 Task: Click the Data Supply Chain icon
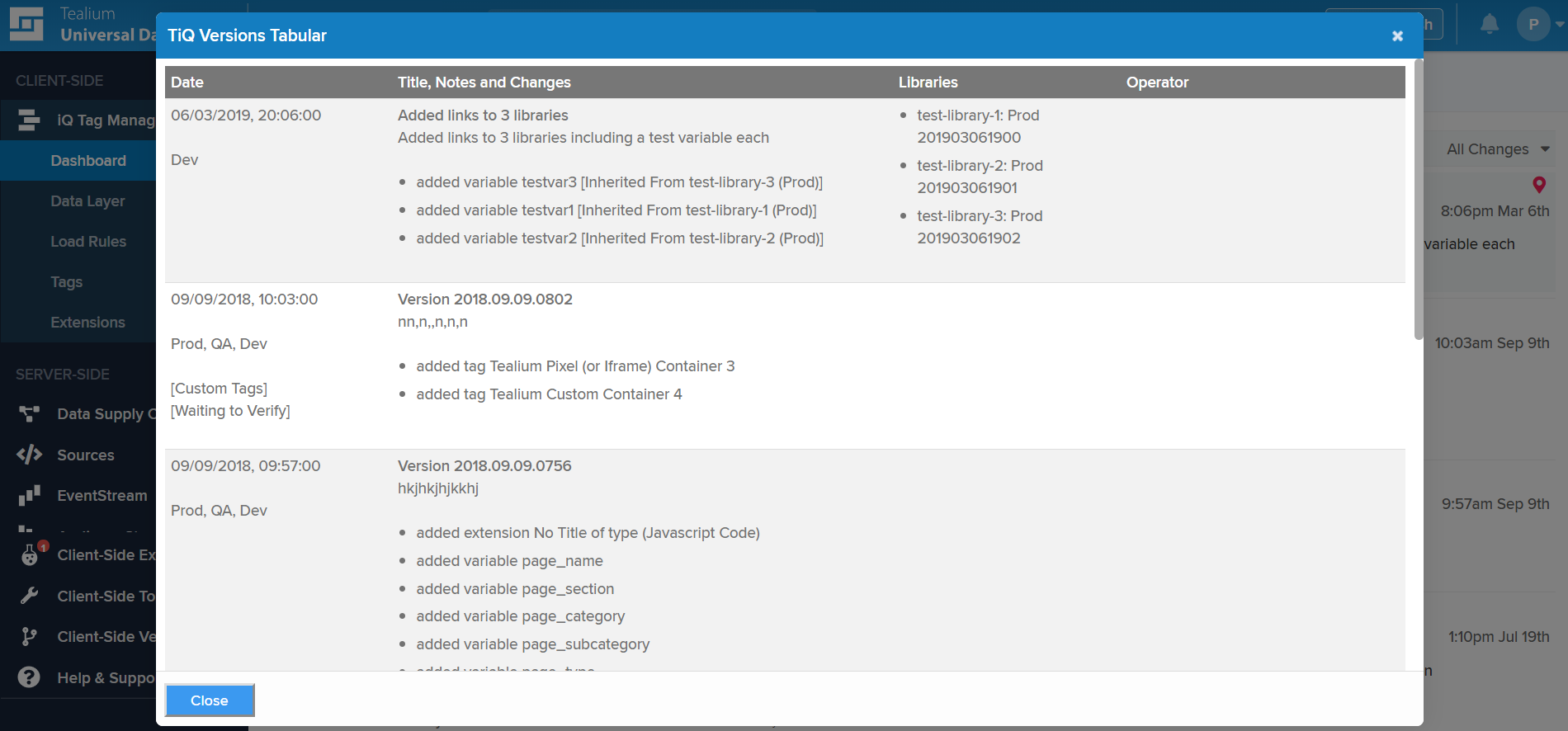click(x=29, y=414)
